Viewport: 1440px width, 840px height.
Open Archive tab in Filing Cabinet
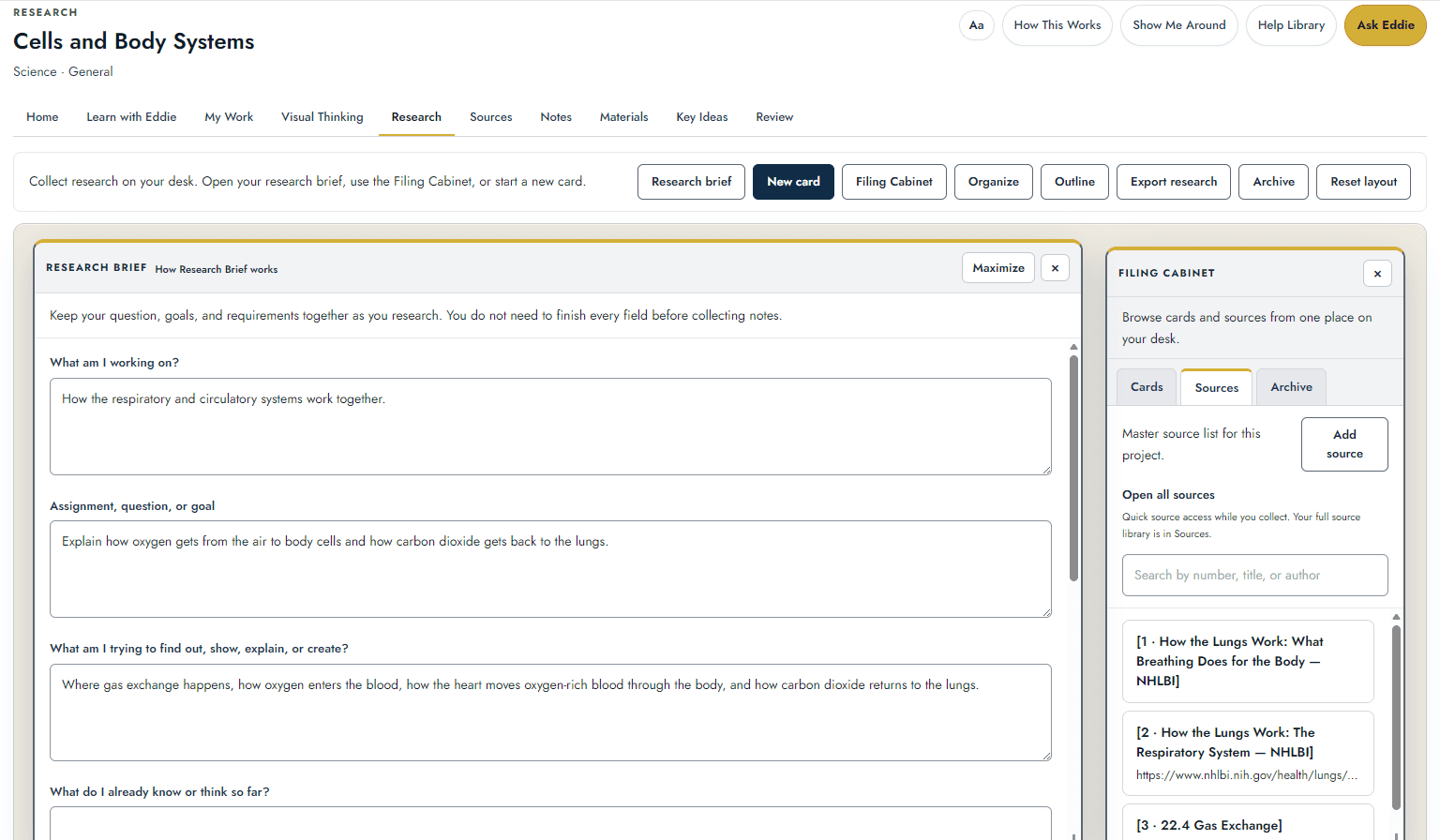pos(1291,387)
